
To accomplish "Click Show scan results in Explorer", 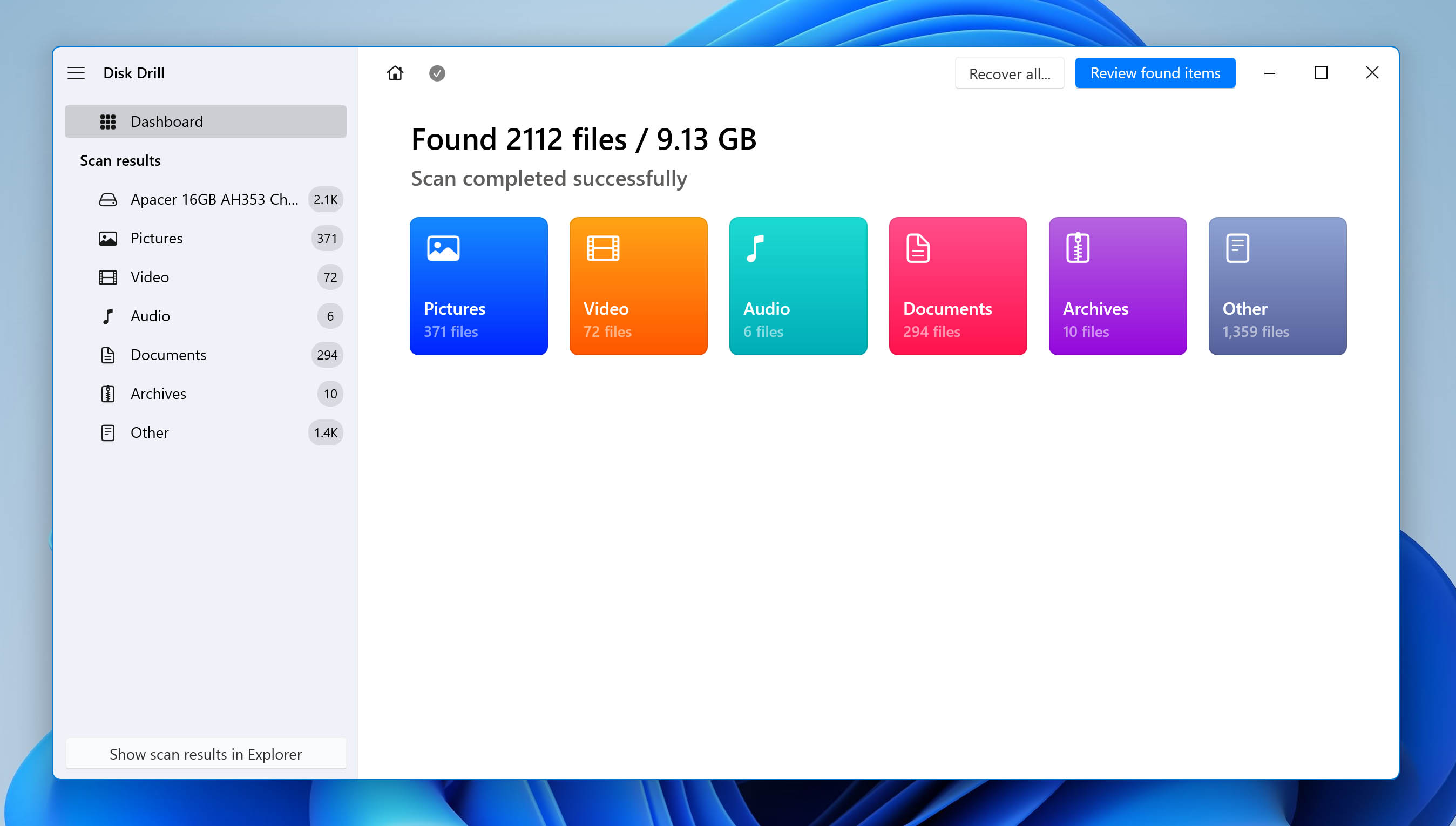I will coord(205,754).
